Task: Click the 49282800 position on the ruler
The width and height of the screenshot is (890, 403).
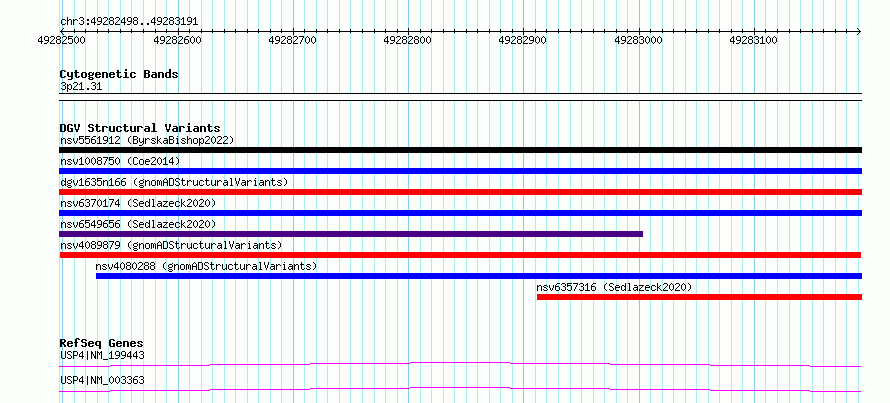Action: (x=407, y=40)
